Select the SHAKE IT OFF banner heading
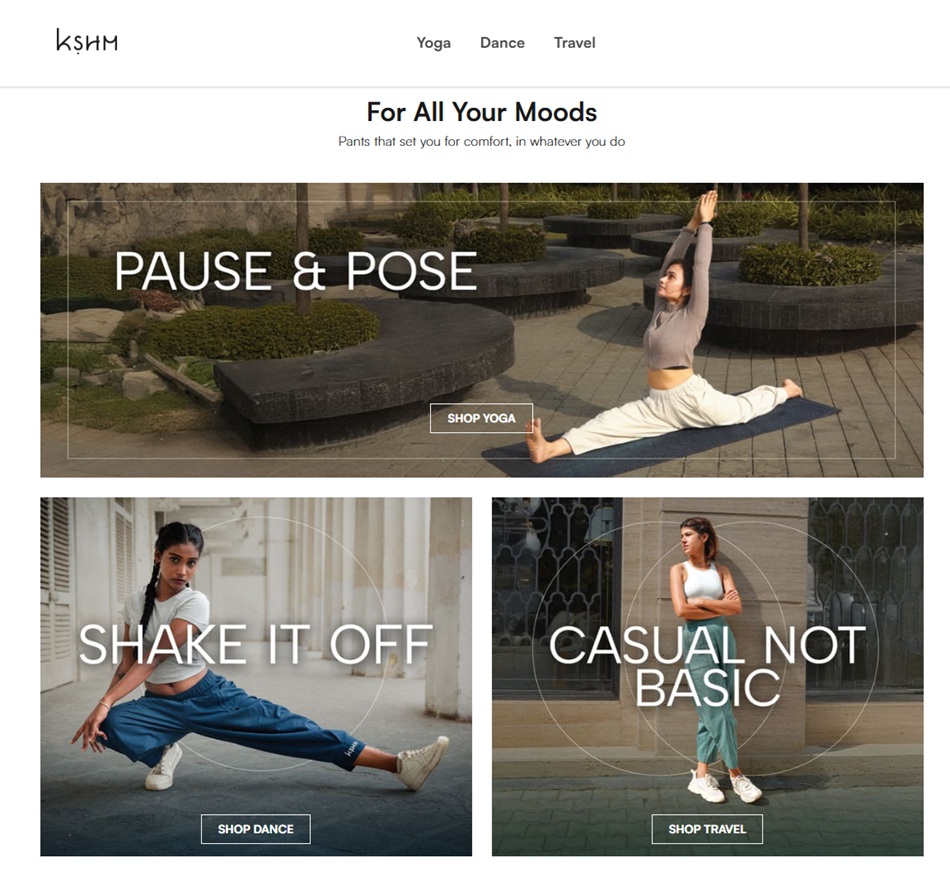Screen dimensions: 950x886 click(256, 644)
